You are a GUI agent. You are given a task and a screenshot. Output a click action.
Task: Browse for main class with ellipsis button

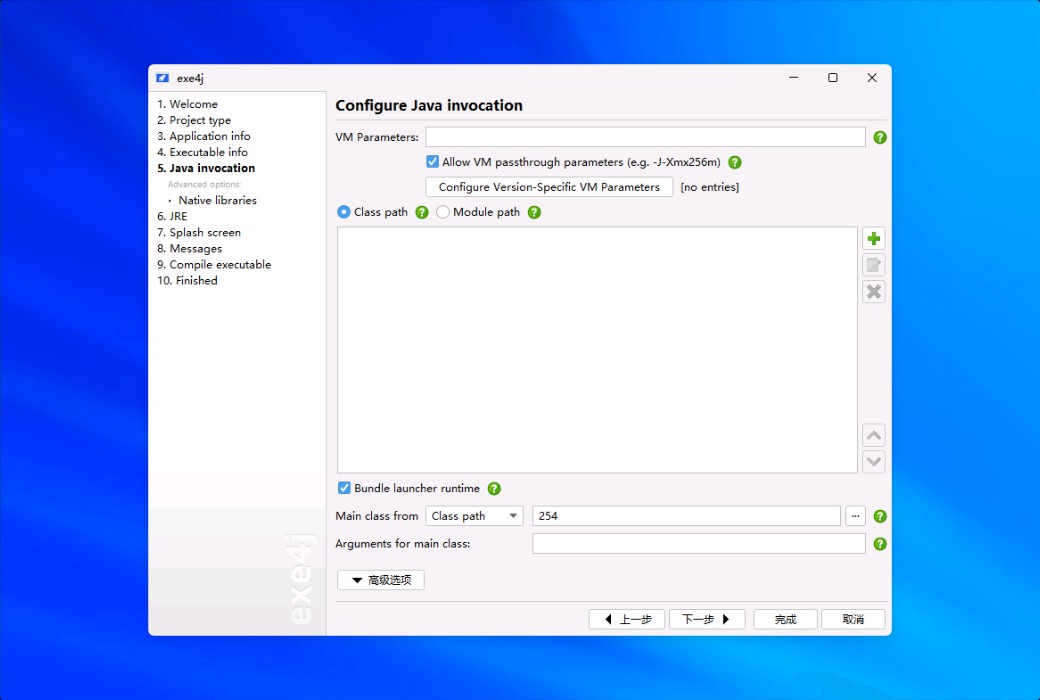pos(856,516)
